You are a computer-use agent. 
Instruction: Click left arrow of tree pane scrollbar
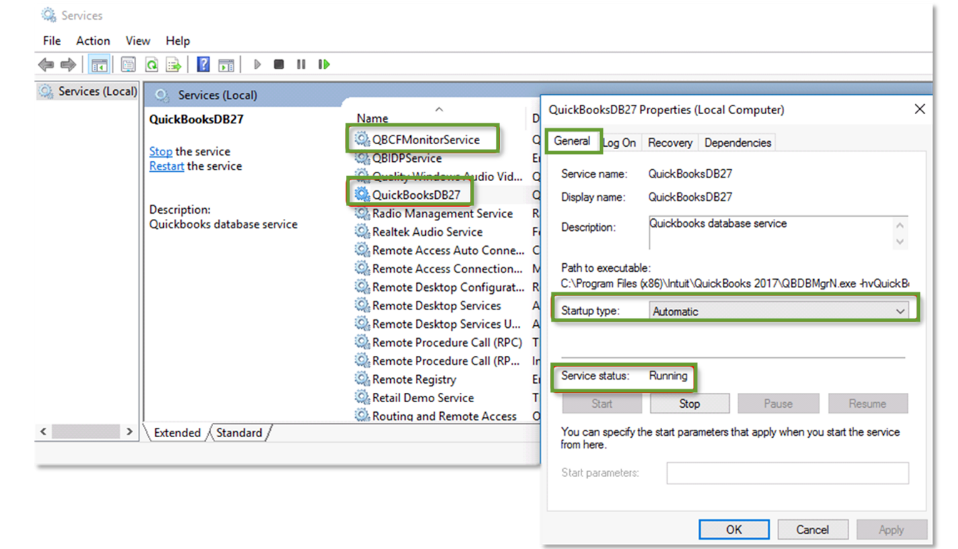coord(43,432)
